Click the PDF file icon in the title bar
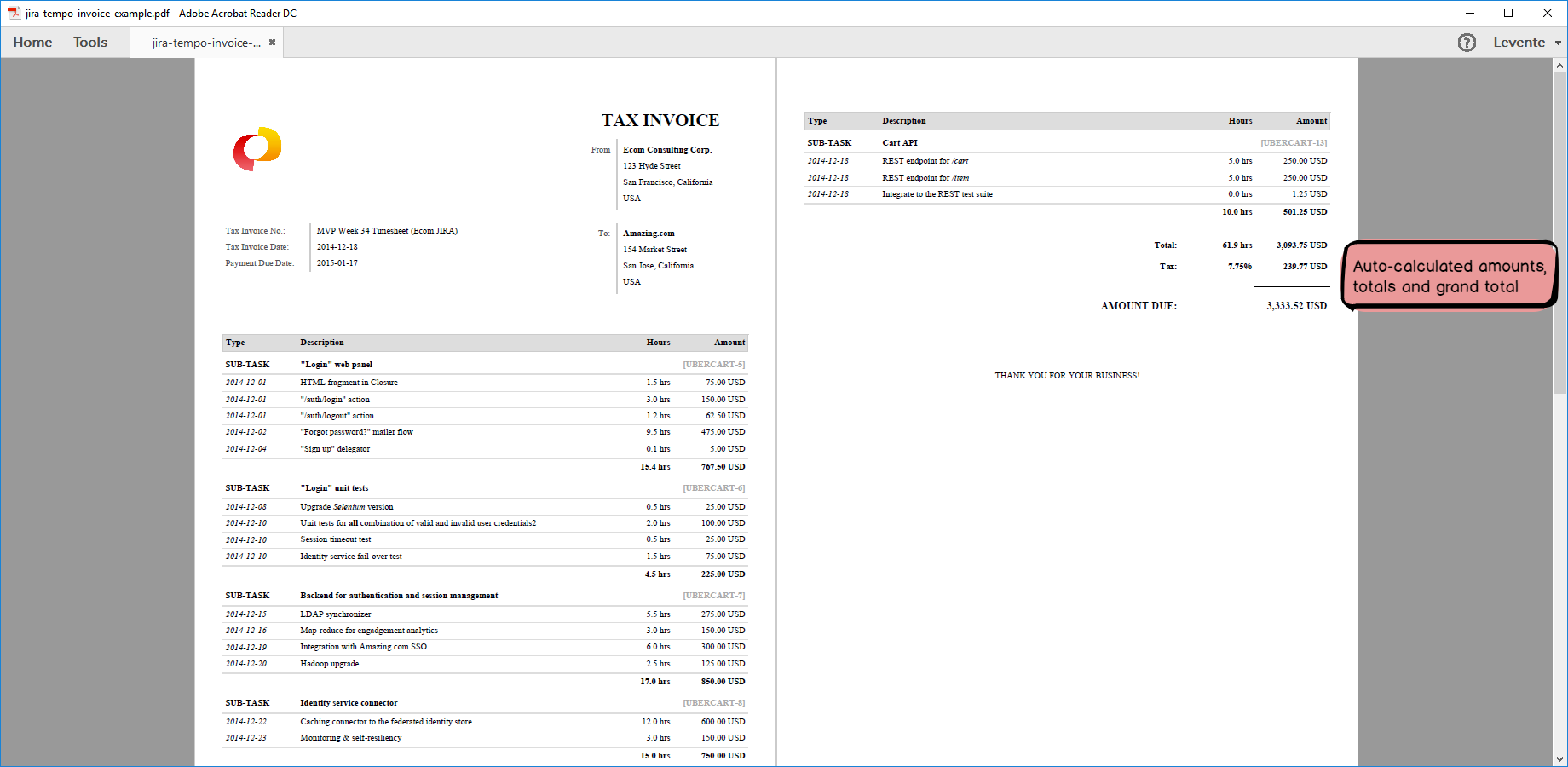The height and width of the screenshot is (767, 1568). [x=14, y=13]
